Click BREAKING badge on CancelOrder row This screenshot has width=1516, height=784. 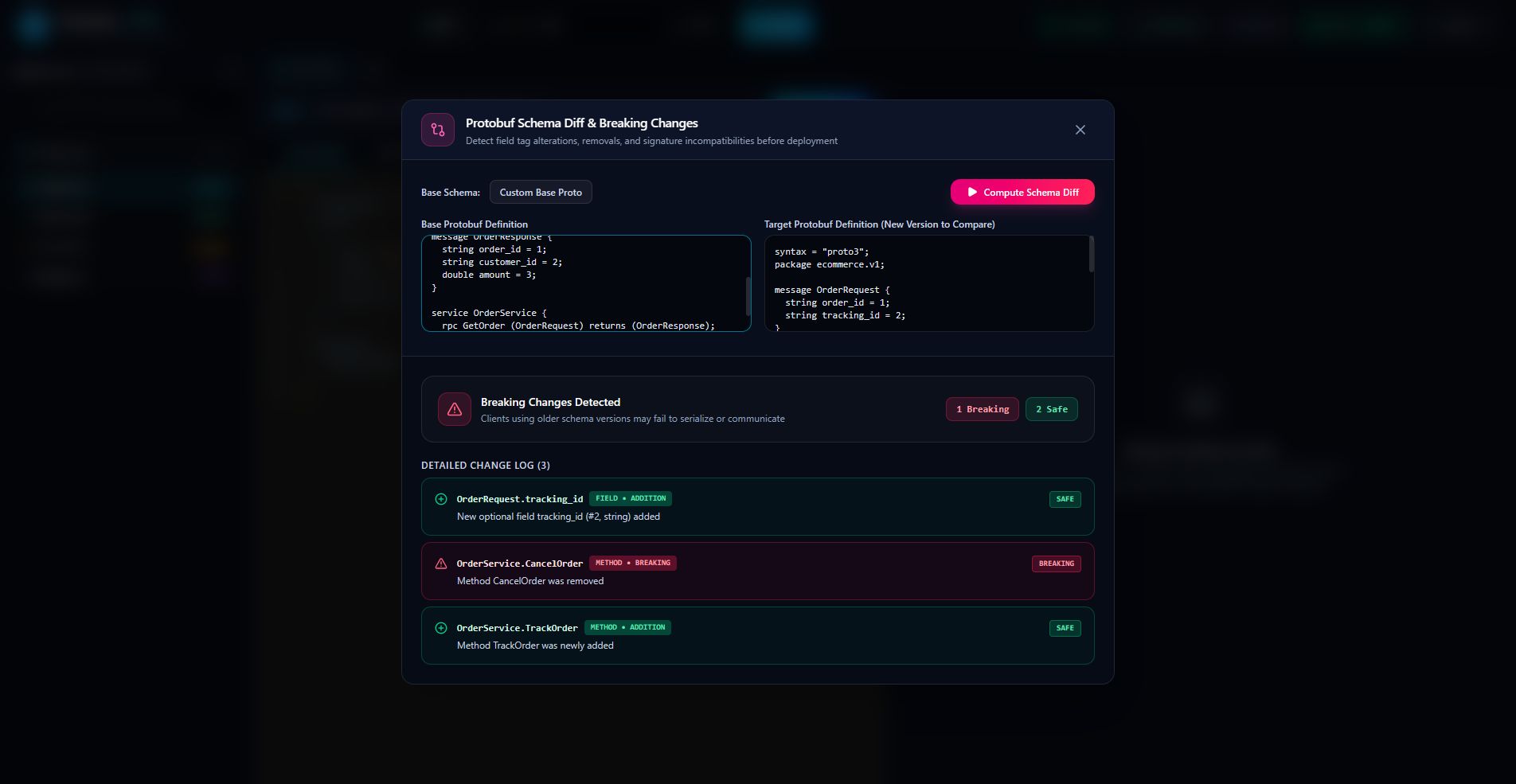(x=1057, y=564)
